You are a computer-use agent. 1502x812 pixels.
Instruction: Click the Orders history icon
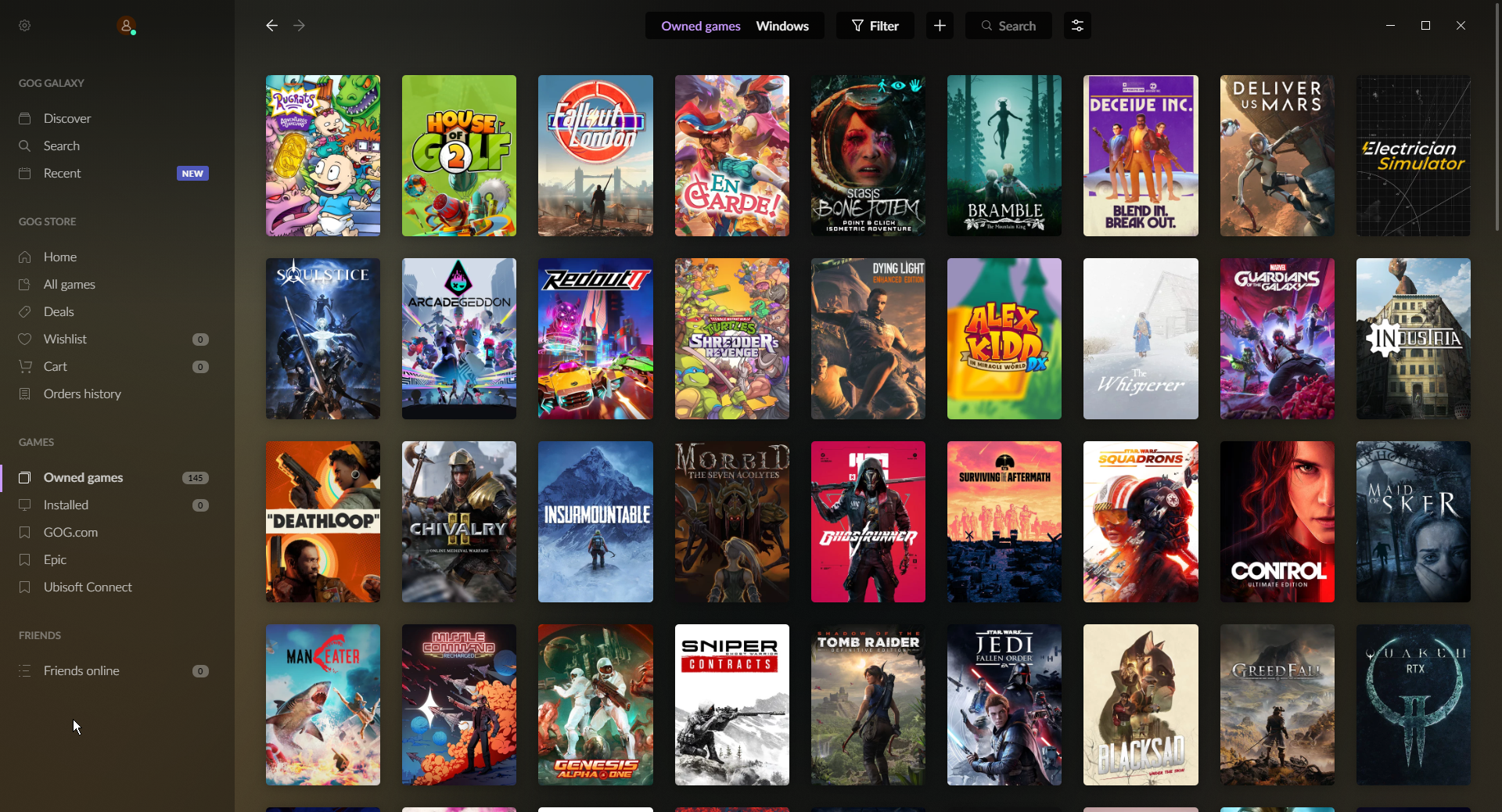(x=25, y=393)
